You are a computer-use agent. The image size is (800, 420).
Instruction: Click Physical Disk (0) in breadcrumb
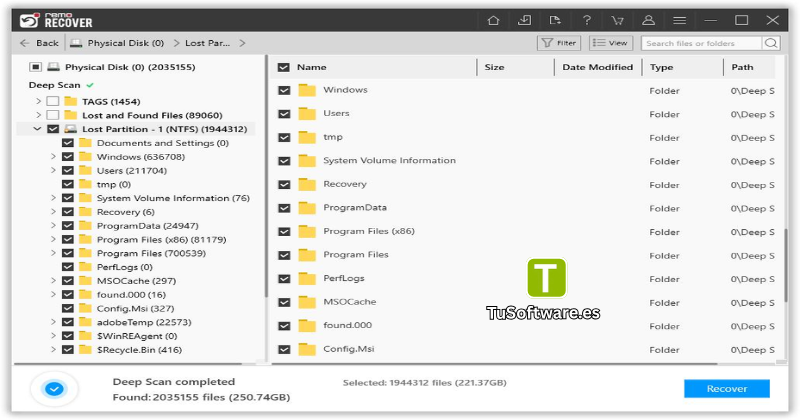pos(126,43)
